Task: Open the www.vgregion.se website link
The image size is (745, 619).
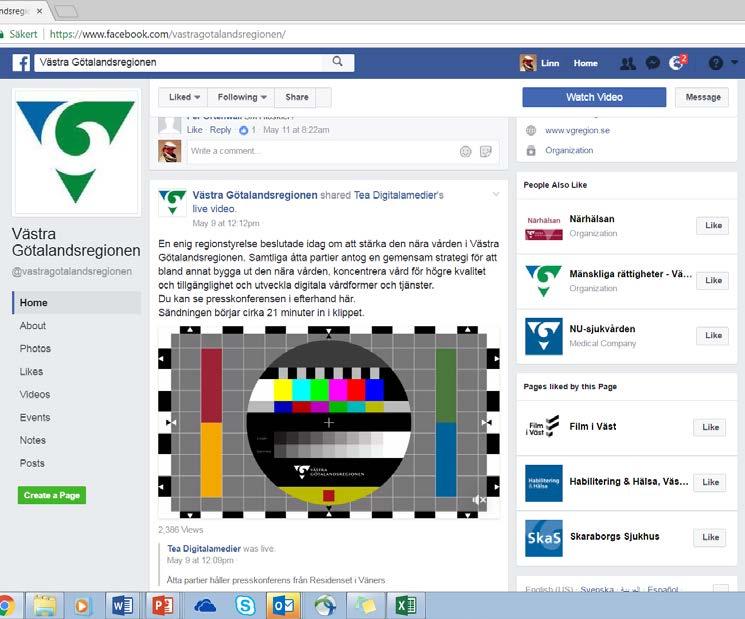Action: click(x=577, y=131)
